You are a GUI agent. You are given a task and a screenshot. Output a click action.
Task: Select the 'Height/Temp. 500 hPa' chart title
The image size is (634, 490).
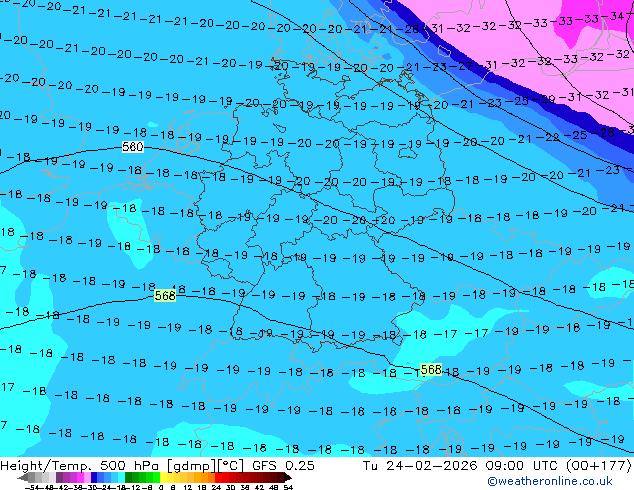[80, 466]
